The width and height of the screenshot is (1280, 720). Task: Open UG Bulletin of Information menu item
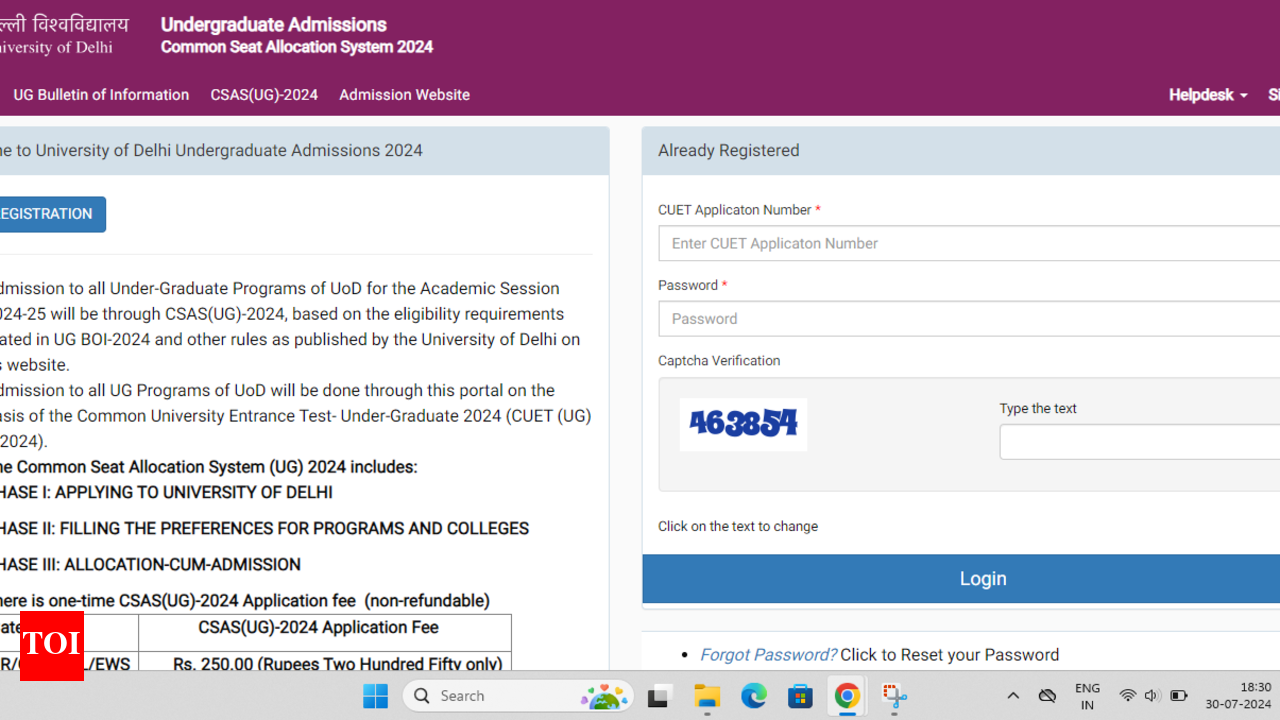(x=101, y=95)
